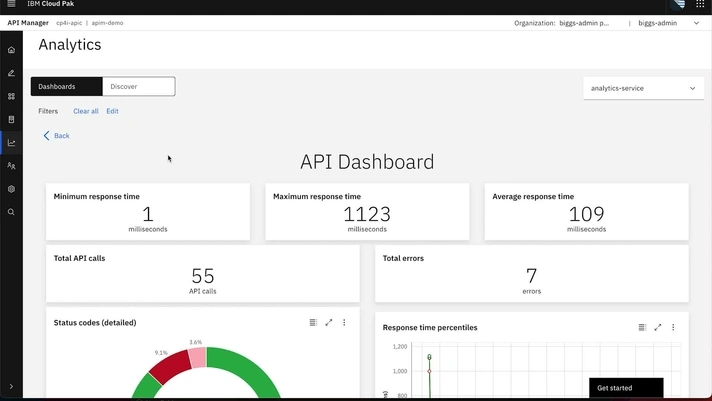Click the dark red 9.1% donut segment
Screen dimensions: 712x401
[x=172, y=366]
